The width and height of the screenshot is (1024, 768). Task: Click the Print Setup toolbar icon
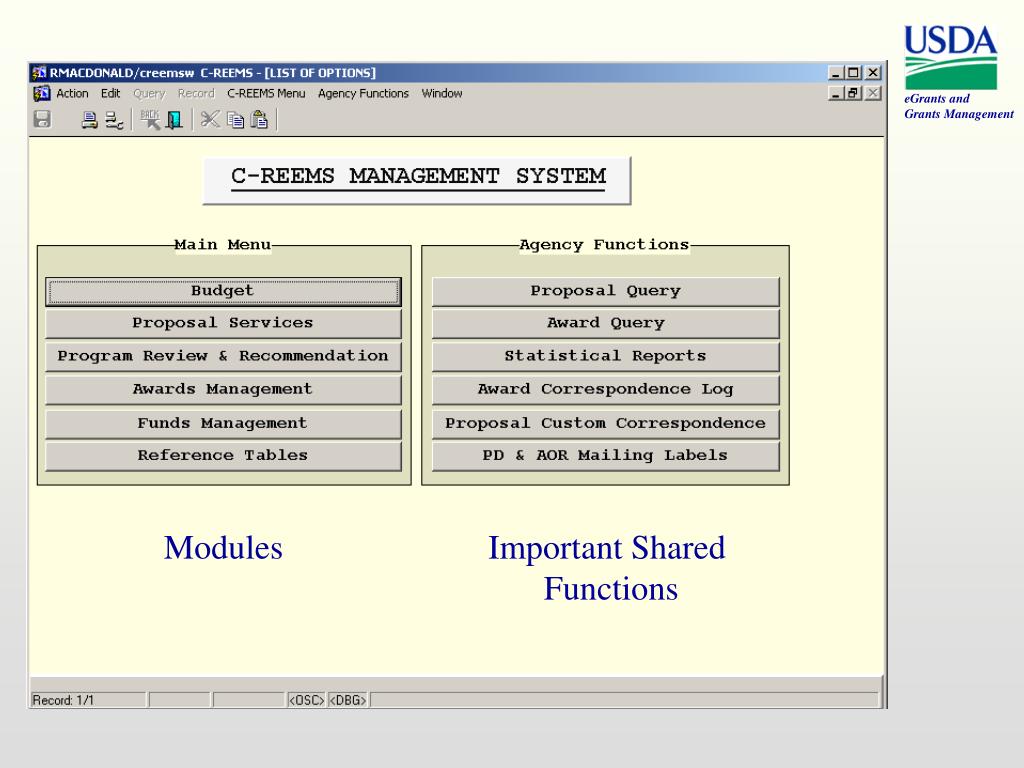[x=114, y=120]
